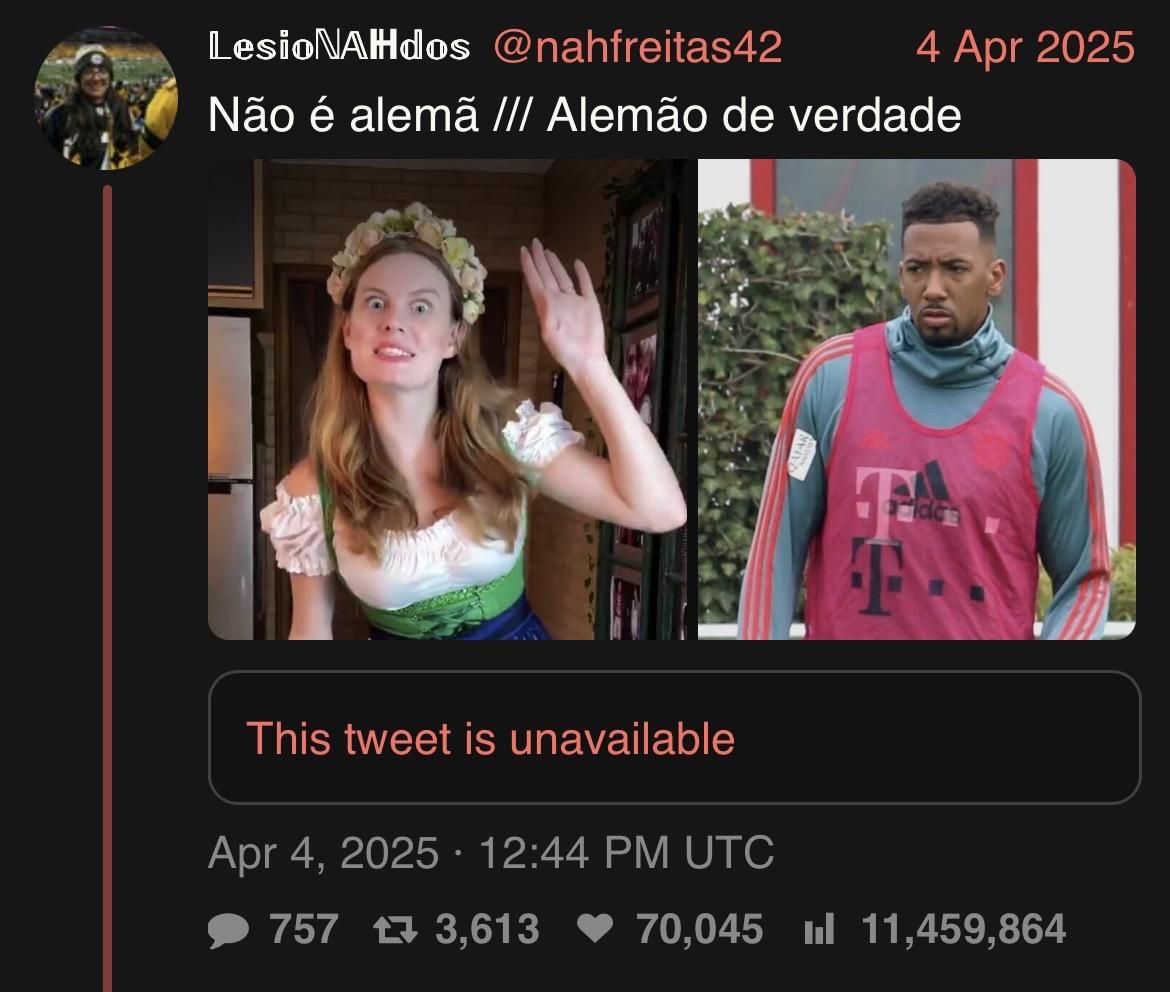
Task: Open the @nahfreitas42 handle link
Action: pyautogui.click(x=638, y=47)
